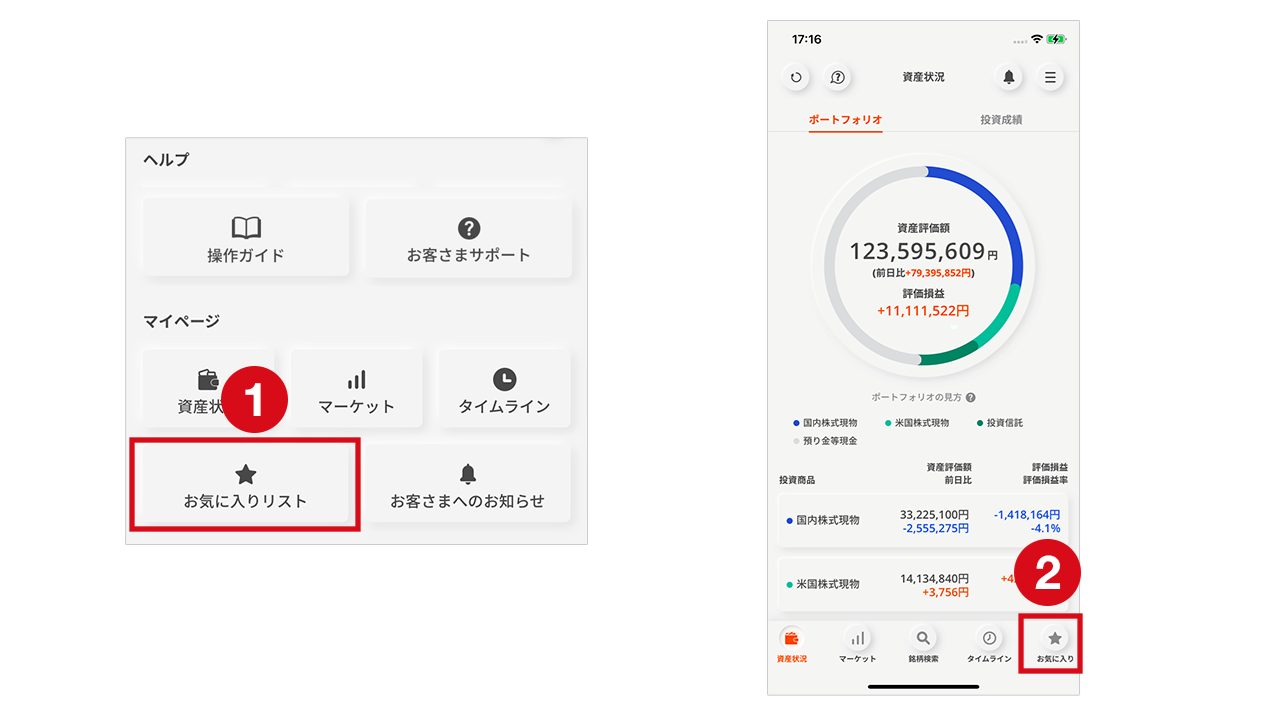The image size is (1280, 720).
Task: Open the マーケット tile in マイページ
Action: pyautogui.click(x=357, y=388)
